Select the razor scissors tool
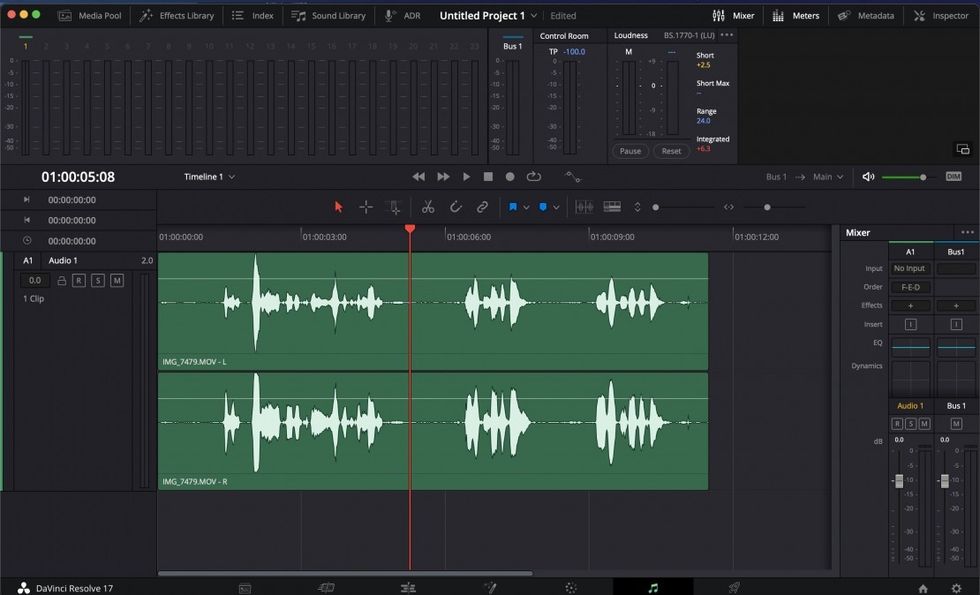The image size is (980, 595). tap(428, 207)
